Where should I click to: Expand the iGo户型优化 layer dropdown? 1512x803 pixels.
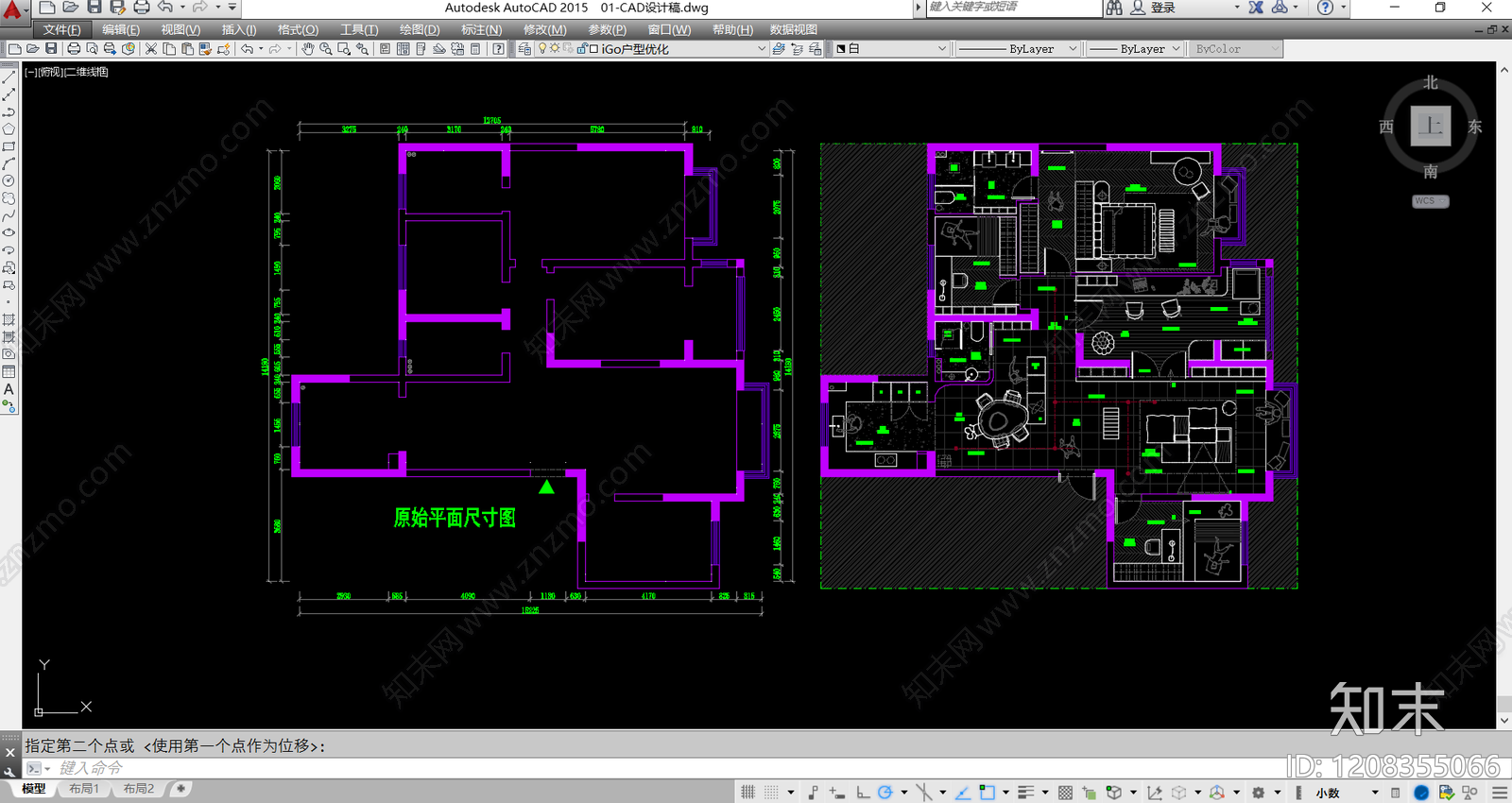[762, 49]
